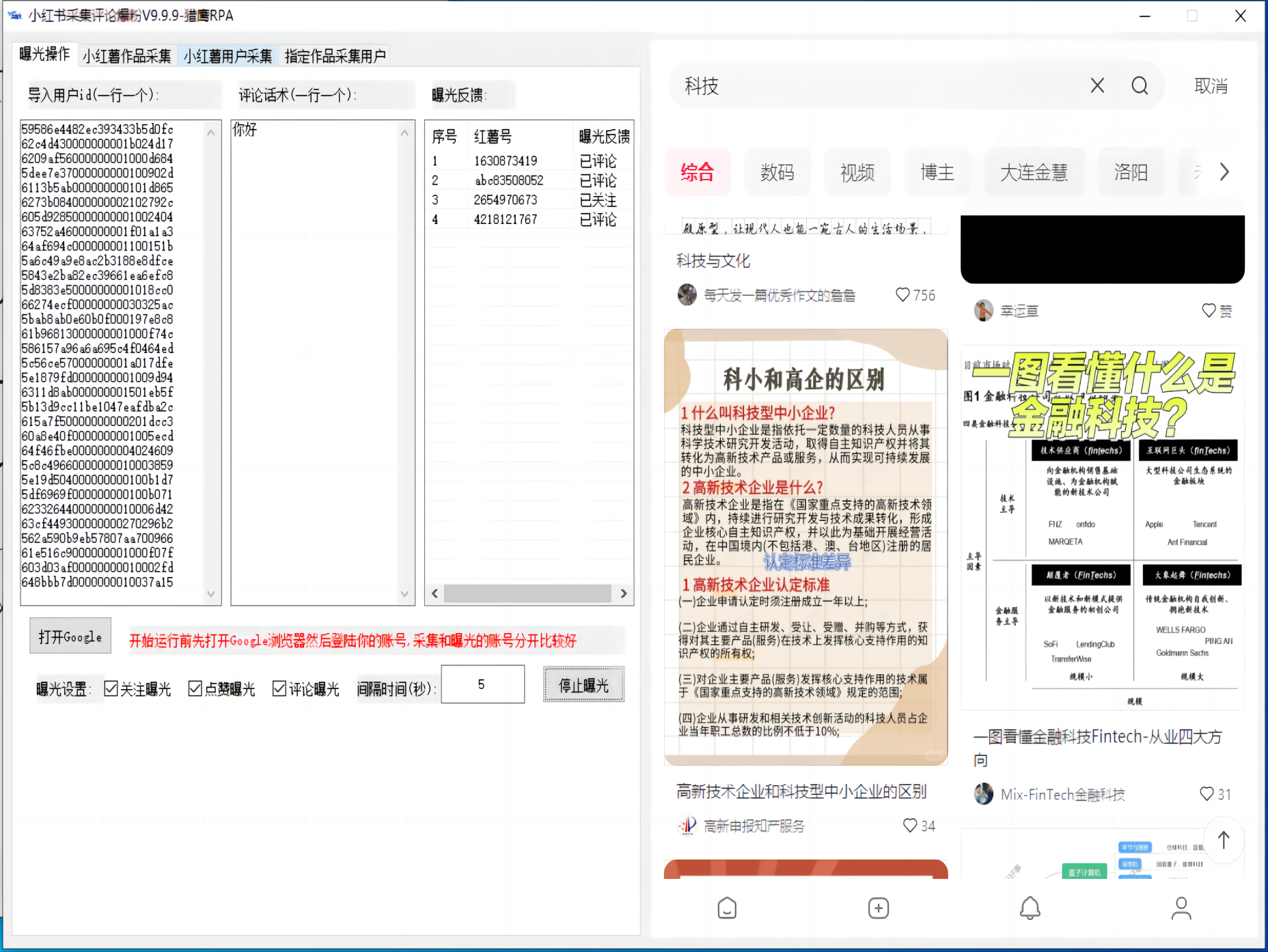1268x952 pixels.
Task: Open the home icon in bottom navigation
Action: [x=727, y=908]
